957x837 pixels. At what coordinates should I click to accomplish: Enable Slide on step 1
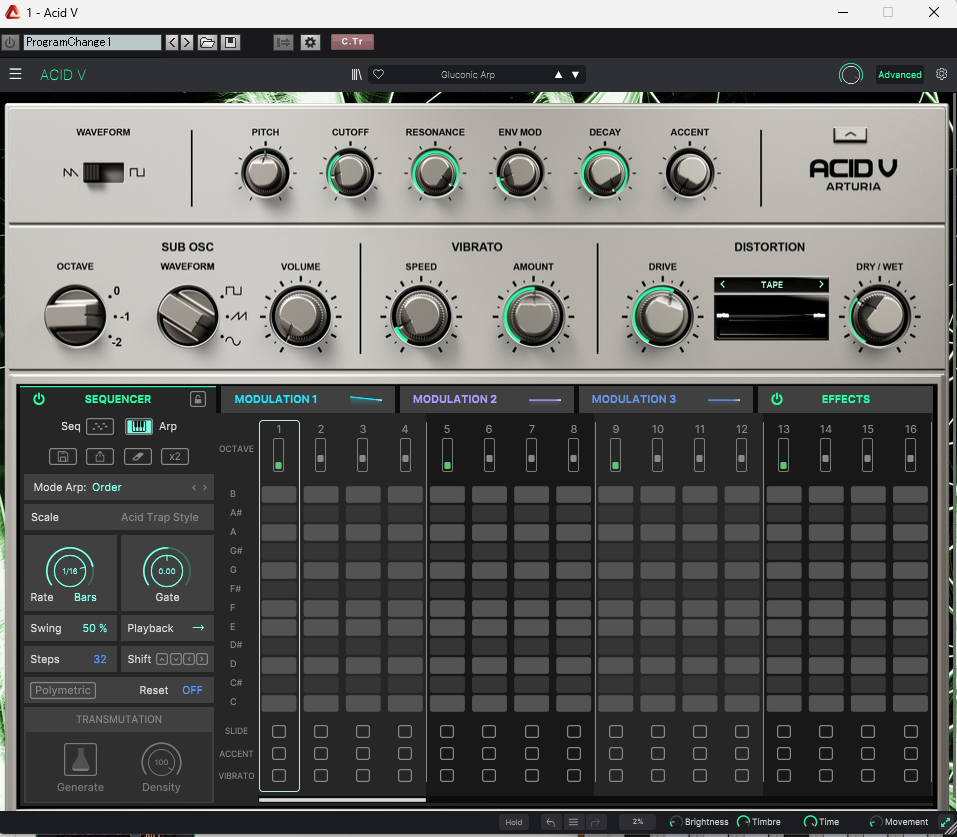point(279,731)
